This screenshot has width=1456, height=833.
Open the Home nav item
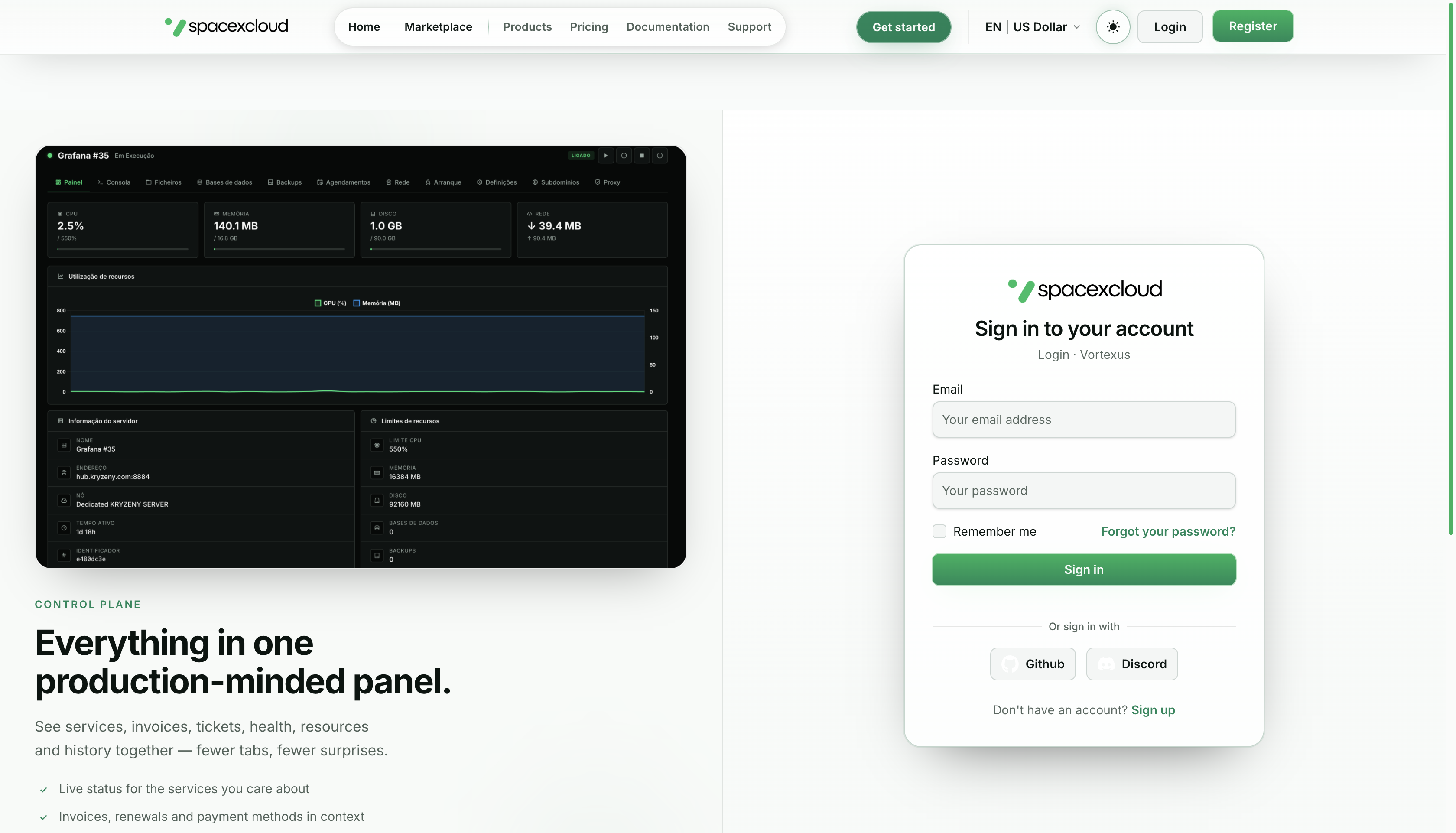[x=364, y=27]
